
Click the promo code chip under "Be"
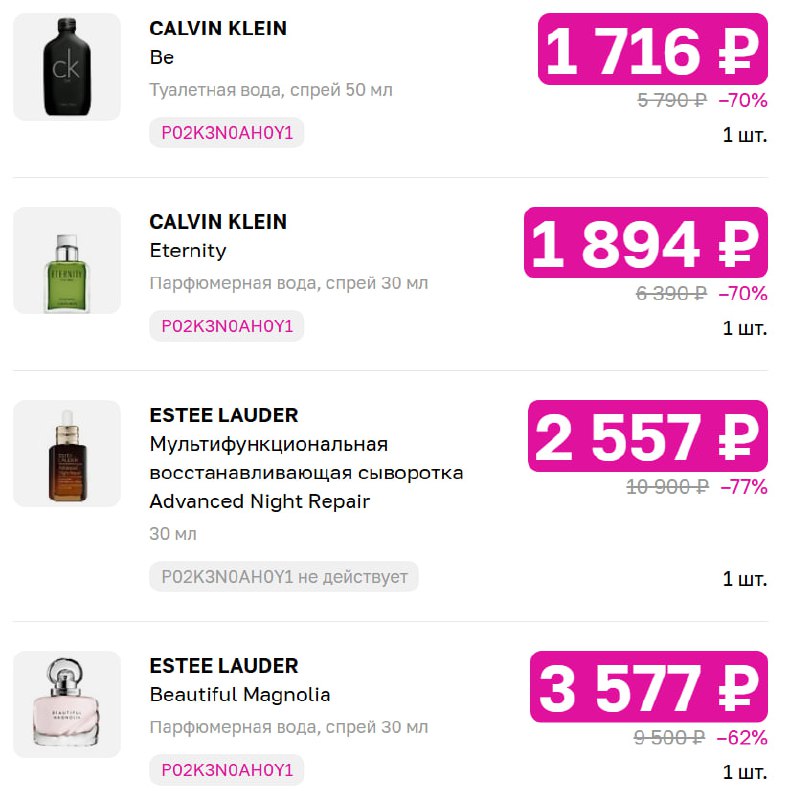click(x=227, y=132)
